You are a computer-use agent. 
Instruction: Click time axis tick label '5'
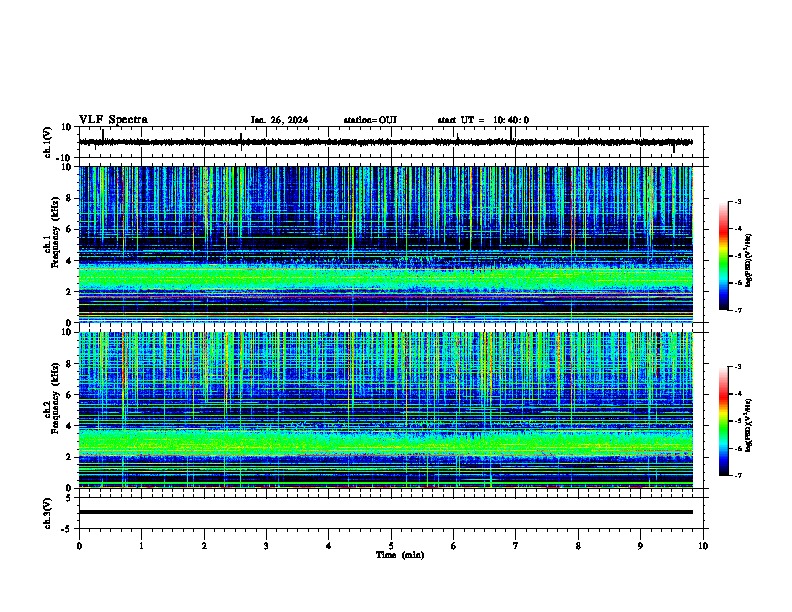391,546
